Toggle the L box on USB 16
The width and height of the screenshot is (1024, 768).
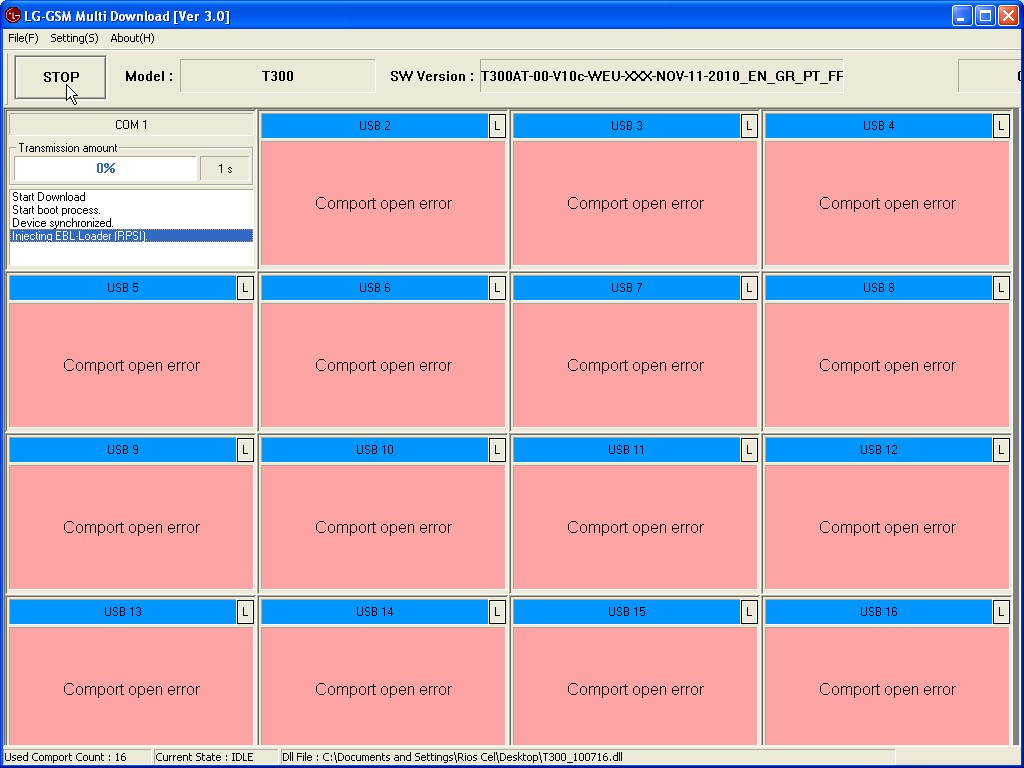(x=1001, y=612)
